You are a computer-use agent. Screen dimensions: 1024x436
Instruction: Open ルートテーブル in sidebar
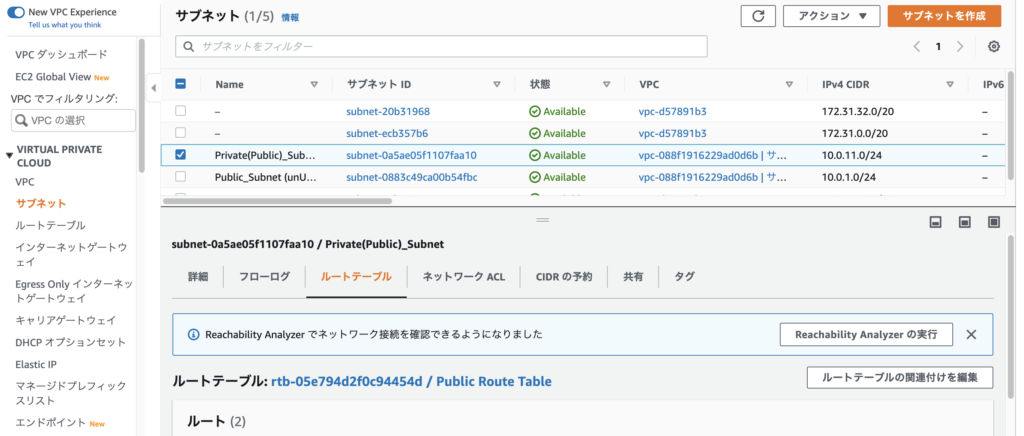click(51, 225)
